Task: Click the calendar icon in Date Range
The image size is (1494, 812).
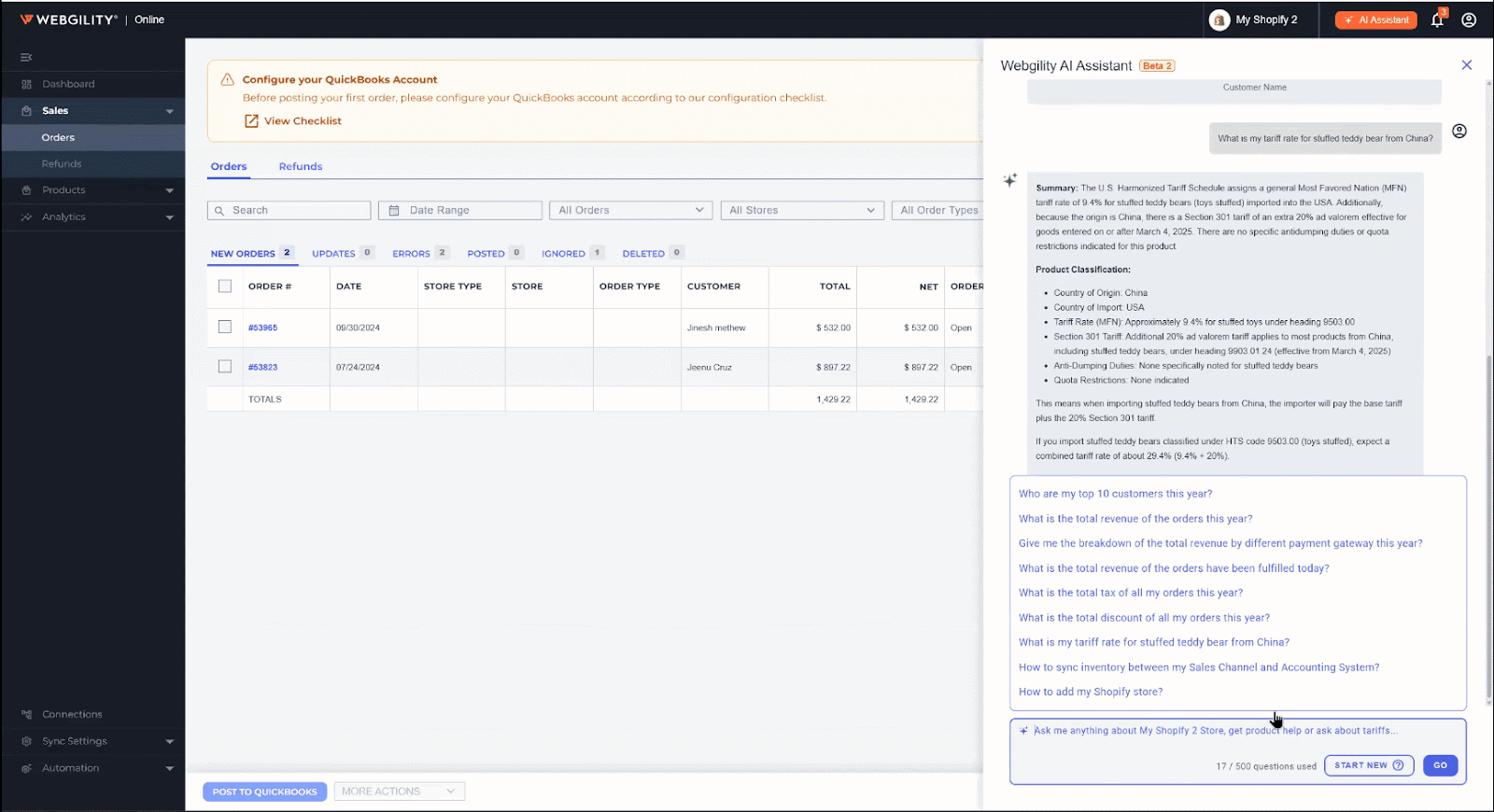Action: pos(394,211)
